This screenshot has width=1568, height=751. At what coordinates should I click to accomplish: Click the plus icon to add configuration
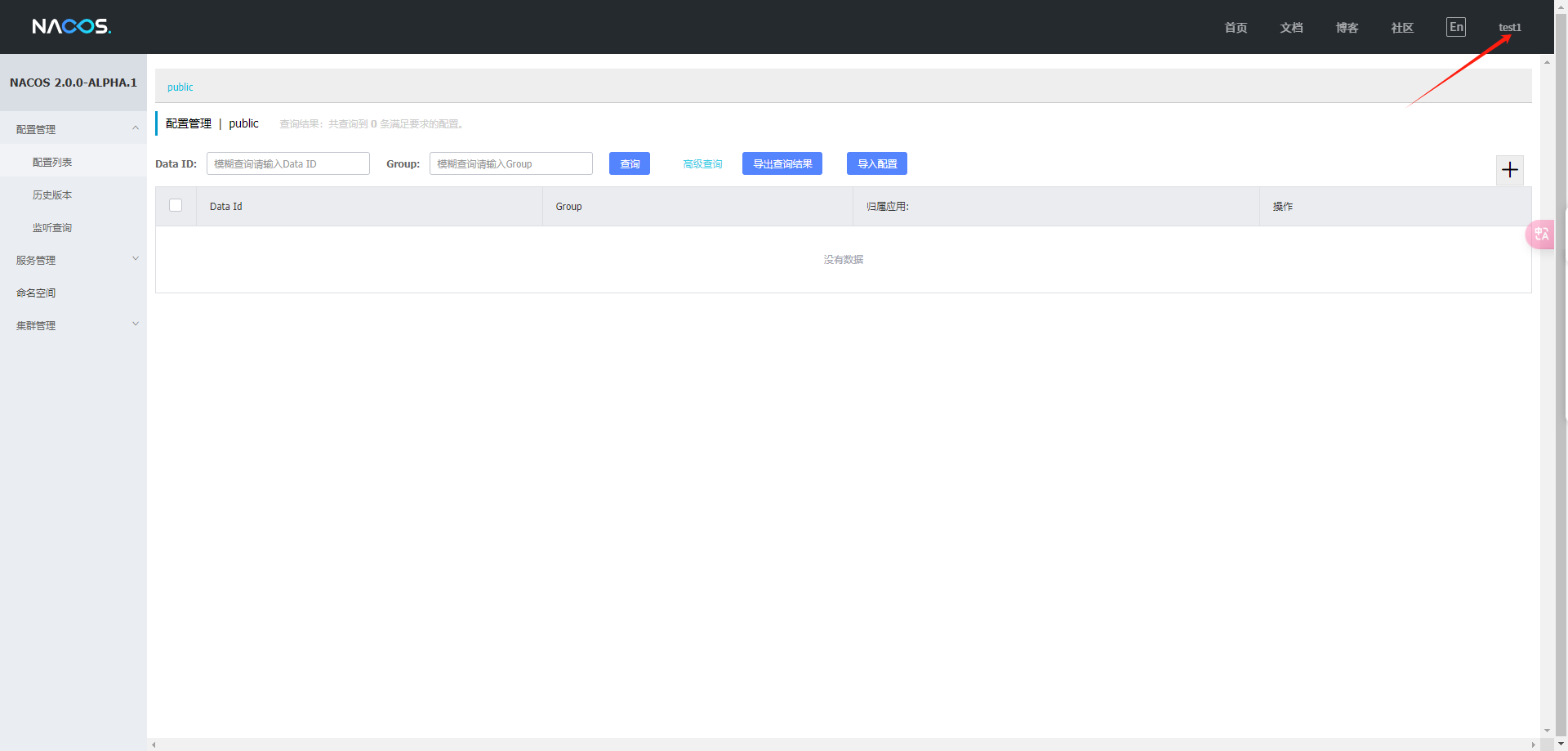[1509, 170]
